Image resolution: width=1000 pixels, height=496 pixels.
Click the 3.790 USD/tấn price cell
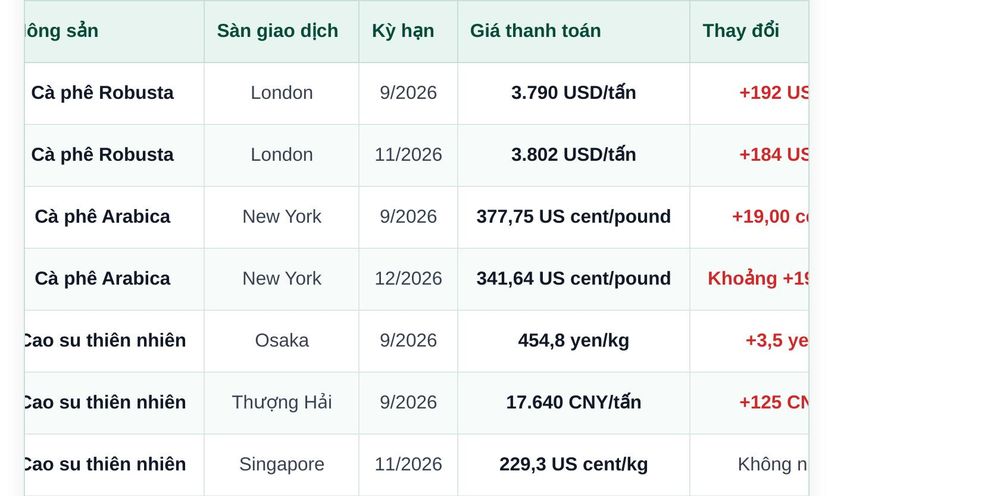(573, 92)
